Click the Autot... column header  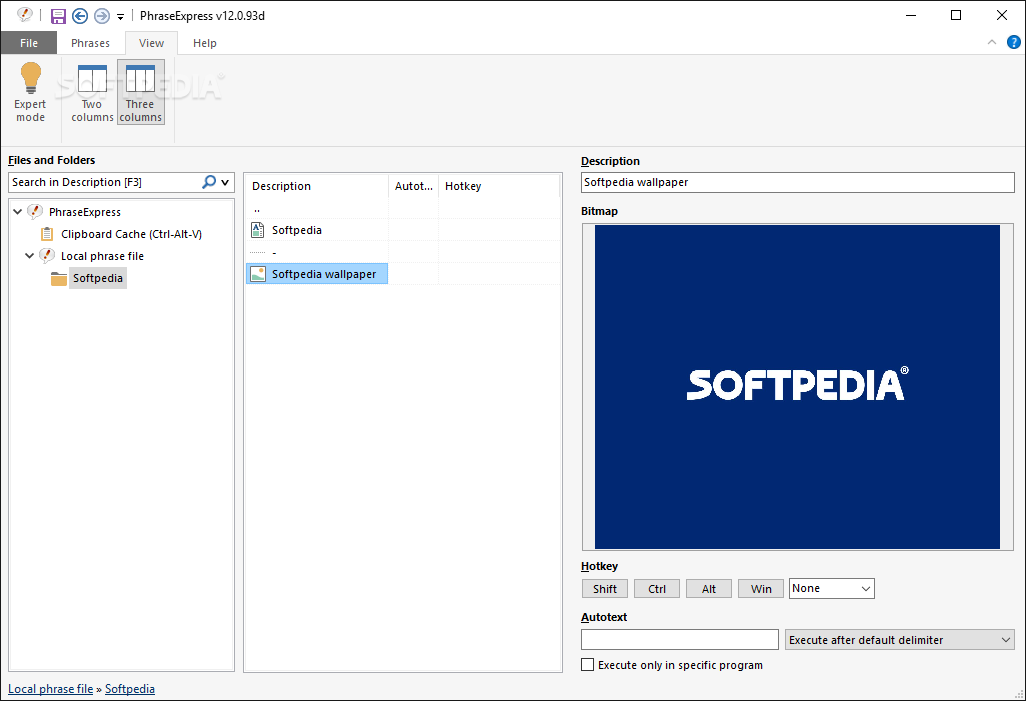414,186
